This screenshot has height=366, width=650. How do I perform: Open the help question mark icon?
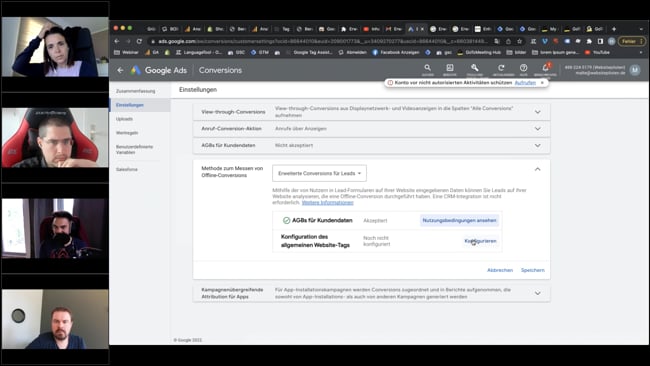(x=524, y=69)
